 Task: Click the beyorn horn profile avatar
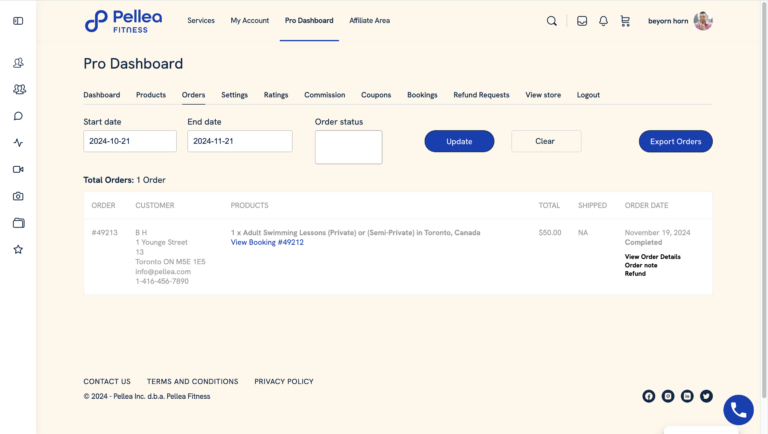(703, 21)
